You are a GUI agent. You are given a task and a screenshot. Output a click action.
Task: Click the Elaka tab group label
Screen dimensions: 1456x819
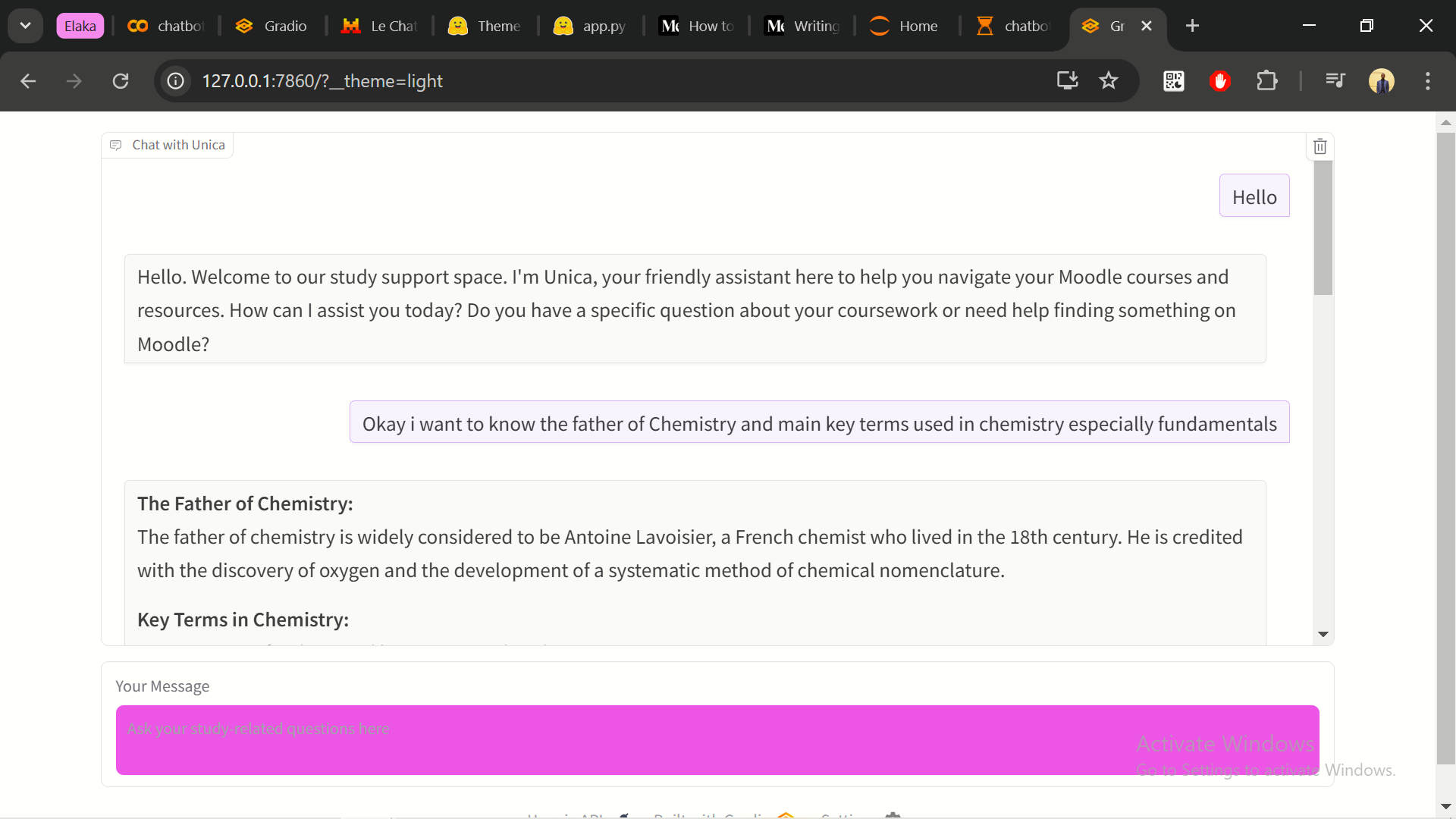80,26
